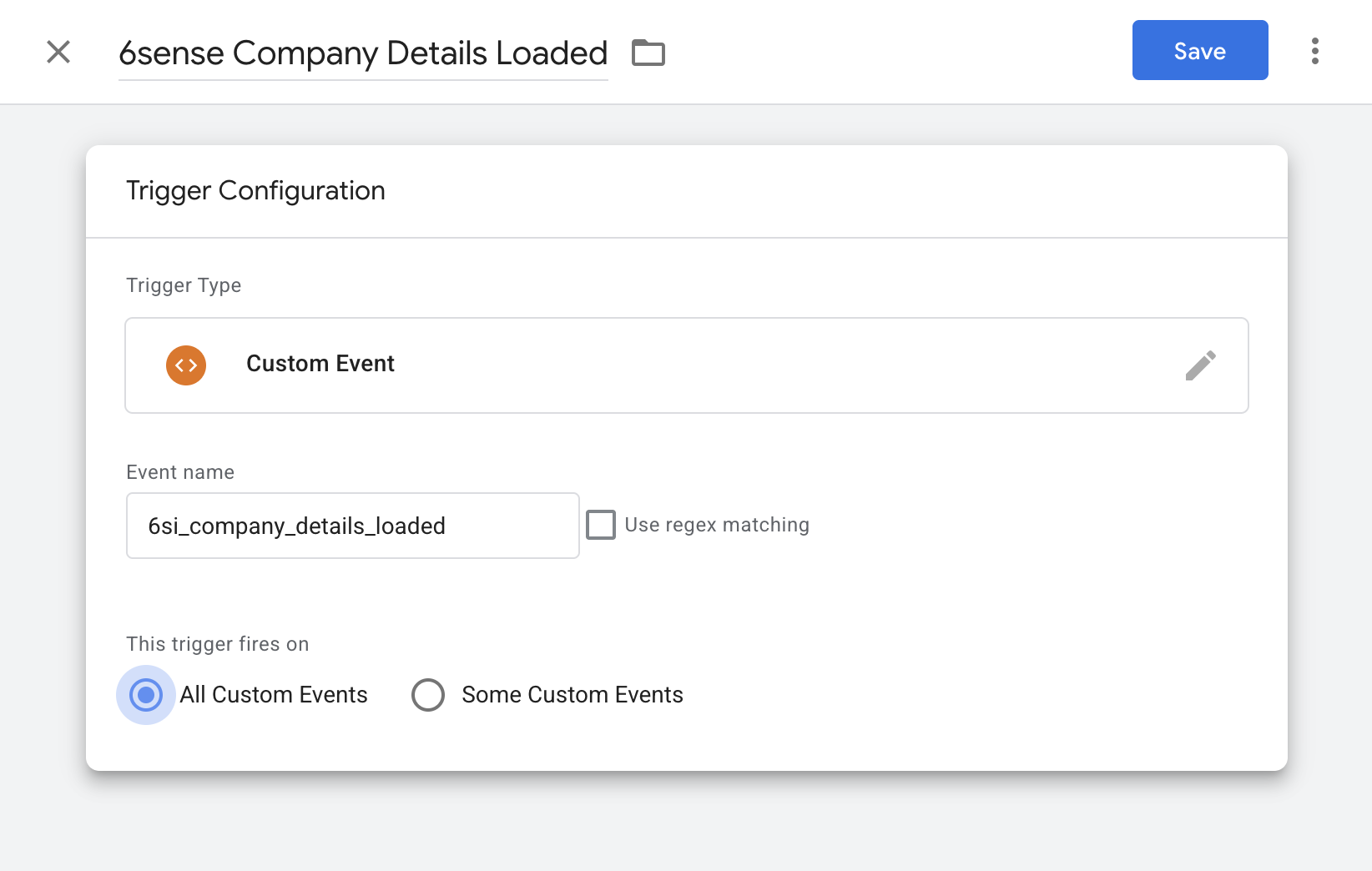Click the 'This trigger fires on' label

tap(218, 644)
